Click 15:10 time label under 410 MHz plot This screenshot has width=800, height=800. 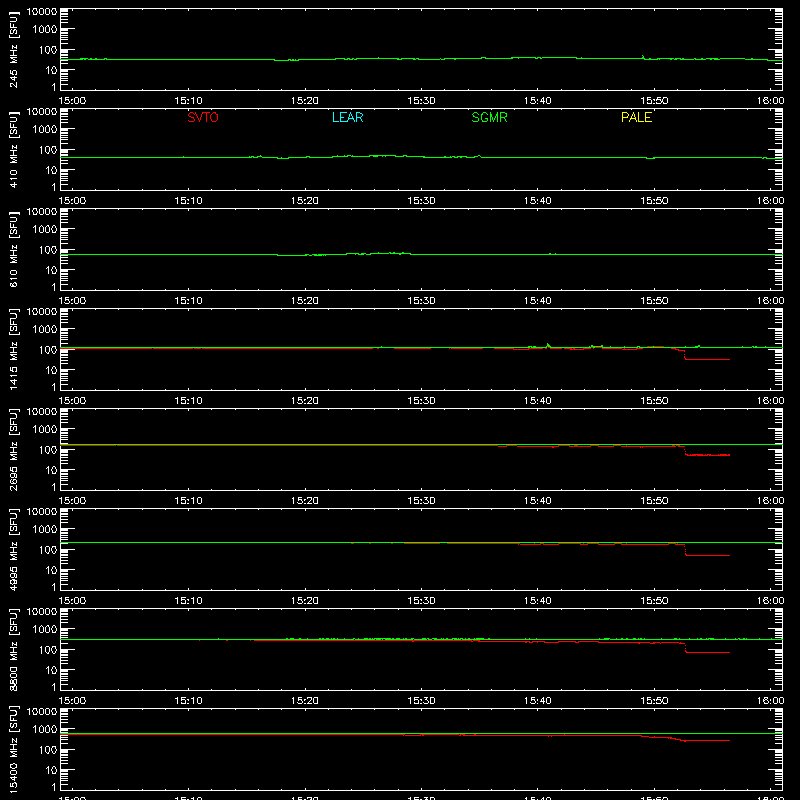[188, 201]
